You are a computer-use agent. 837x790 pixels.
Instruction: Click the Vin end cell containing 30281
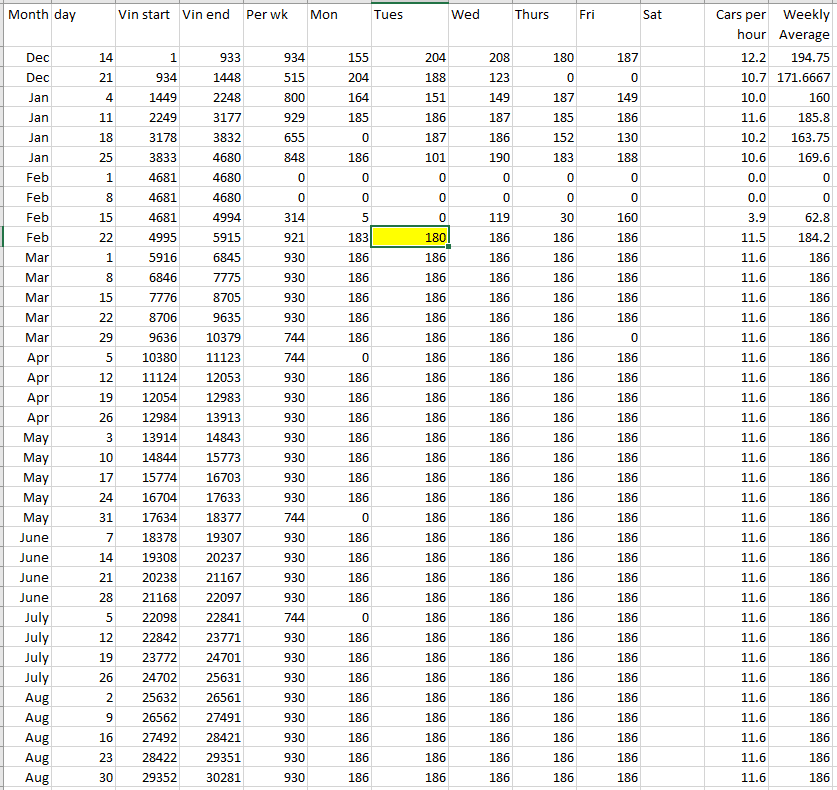(x=211, y=778)
